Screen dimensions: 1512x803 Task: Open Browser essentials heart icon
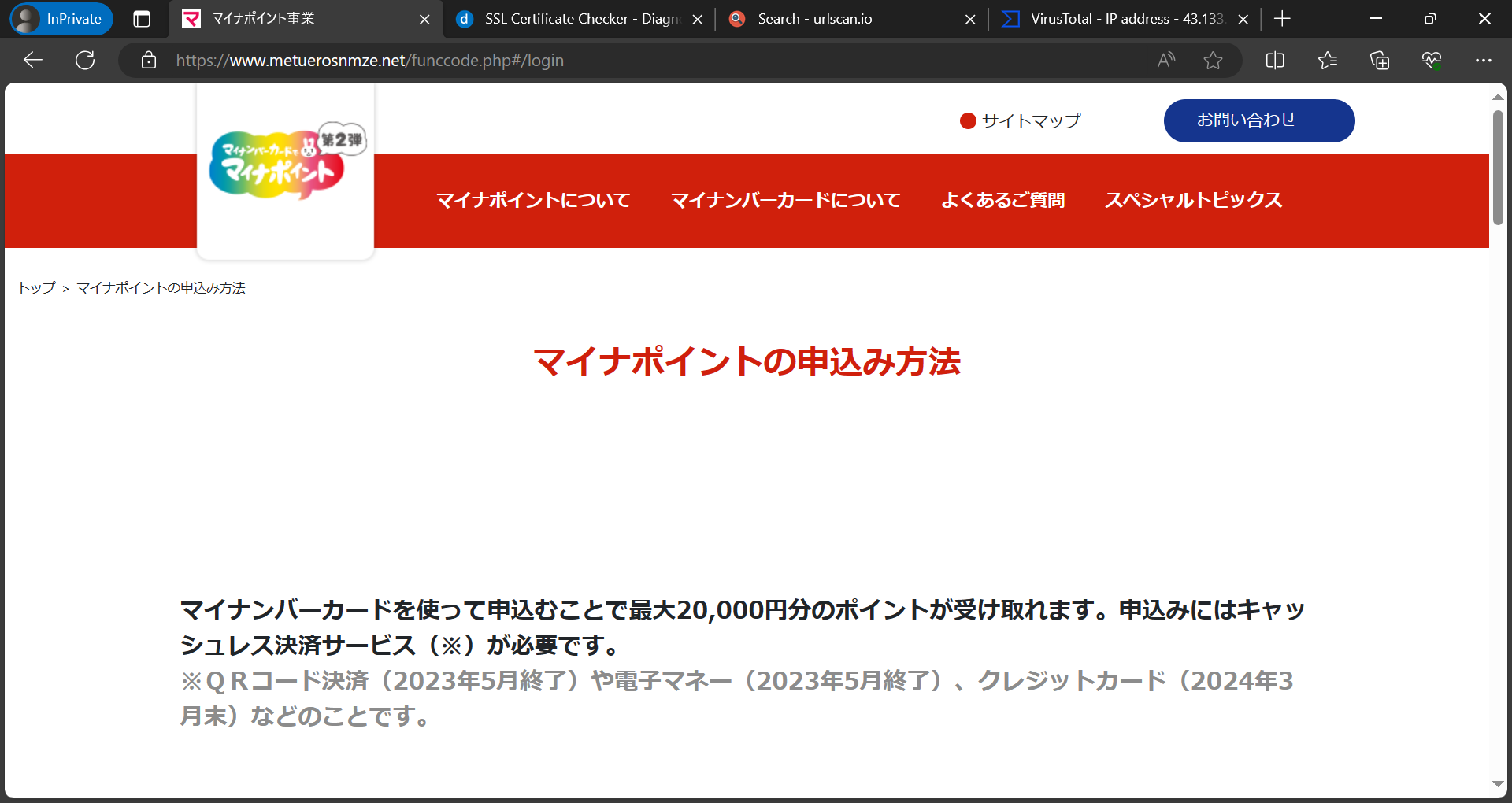click(x=1432, y=60)
